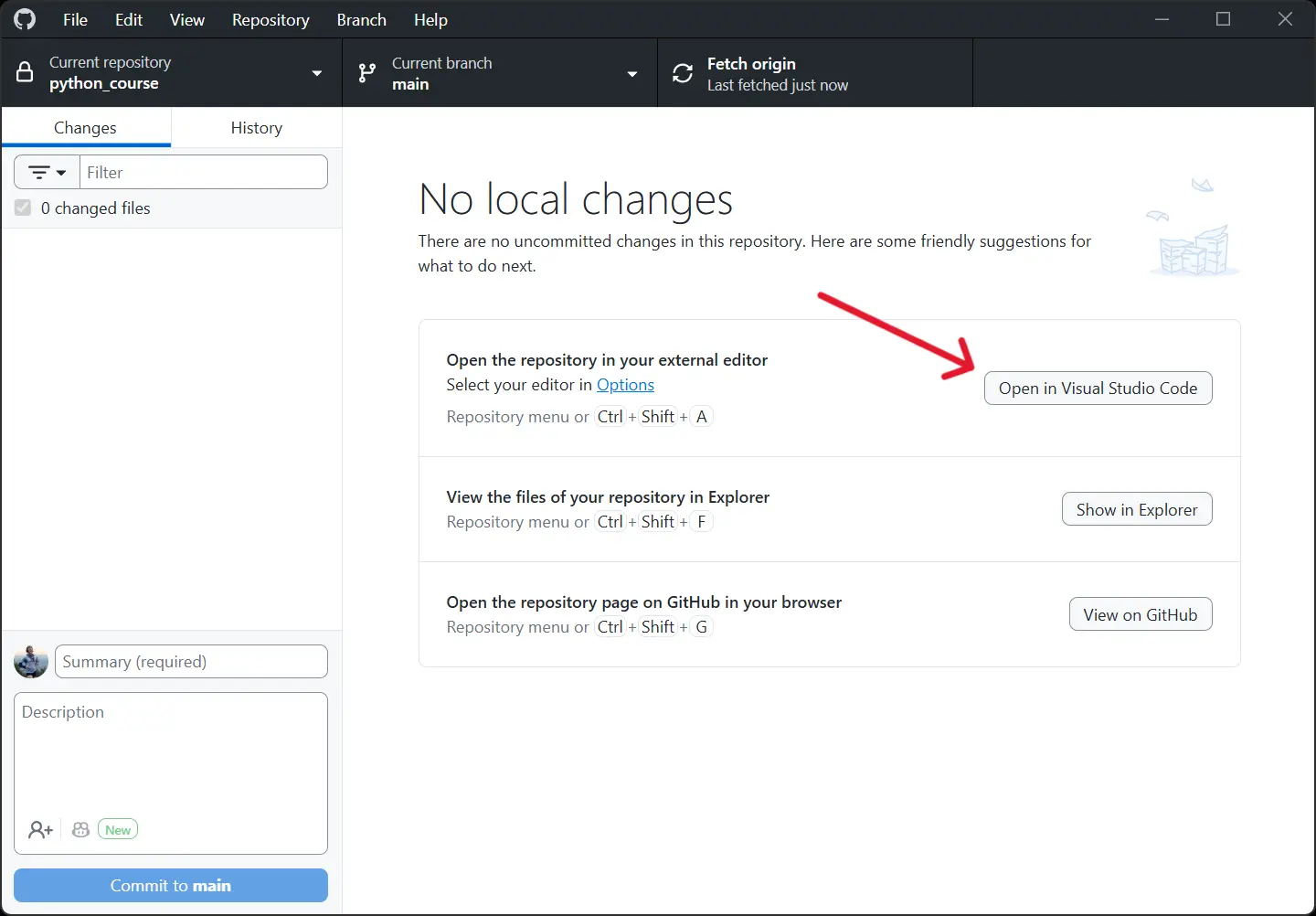The image size is (1316, 916).
Task: Maximize the GitHub Desktop window
Action: tap(1224, 19)
